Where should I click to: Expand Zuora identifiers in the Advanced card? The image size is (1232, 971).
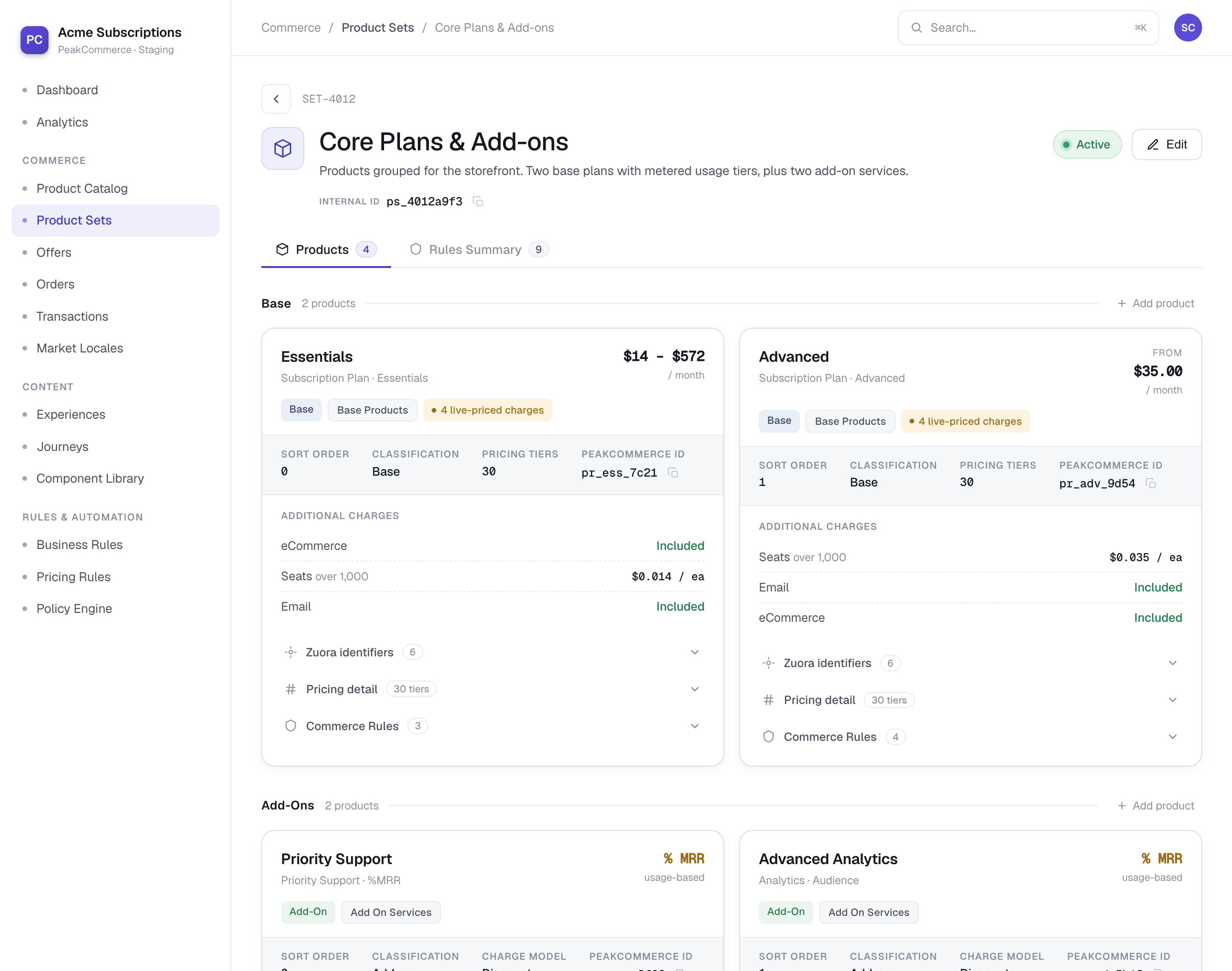pyautogui.click(x=971, y=663)
